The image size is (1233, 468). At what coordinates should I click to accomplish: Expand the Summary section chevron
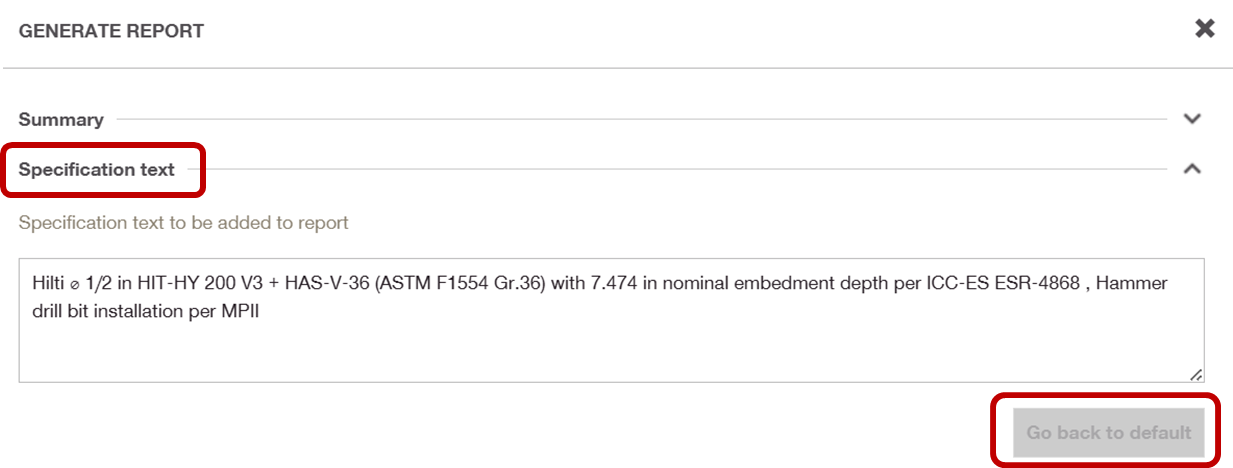1191,119
